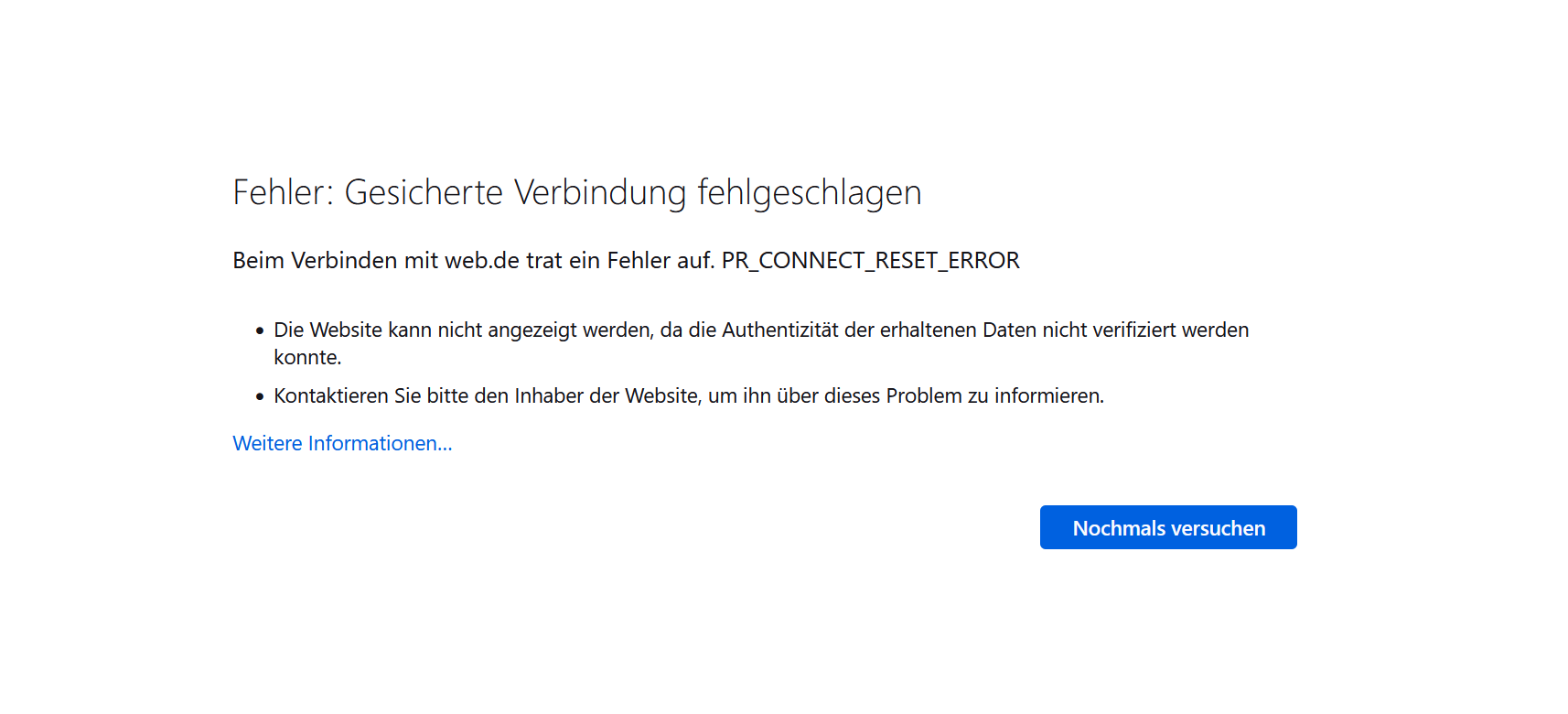This screenshot has width=1568, height=714.
Task: Click the 'Nochmals versuchen' button
Action: [1168, 527]
